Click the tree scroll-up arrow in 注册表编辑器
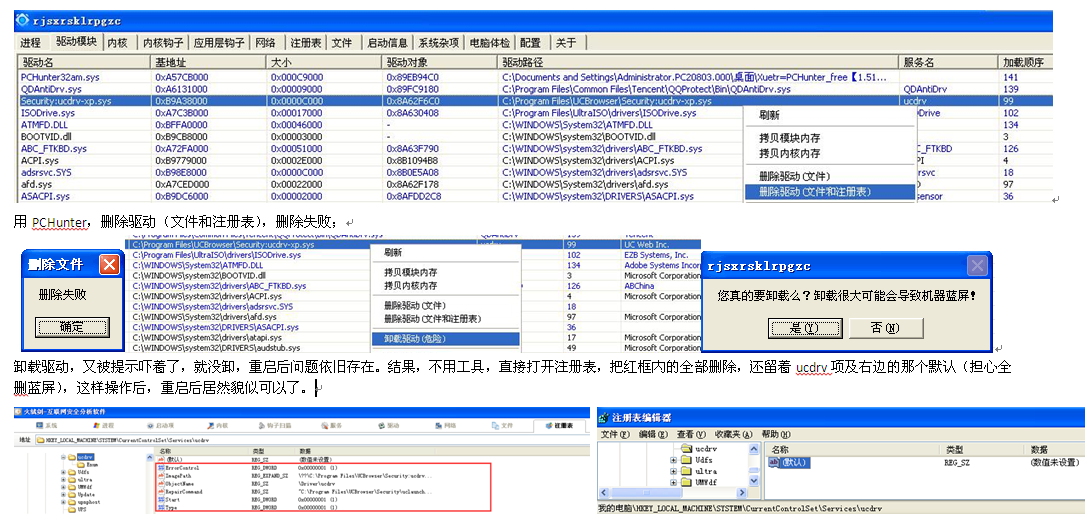 [x=754, y=449]
